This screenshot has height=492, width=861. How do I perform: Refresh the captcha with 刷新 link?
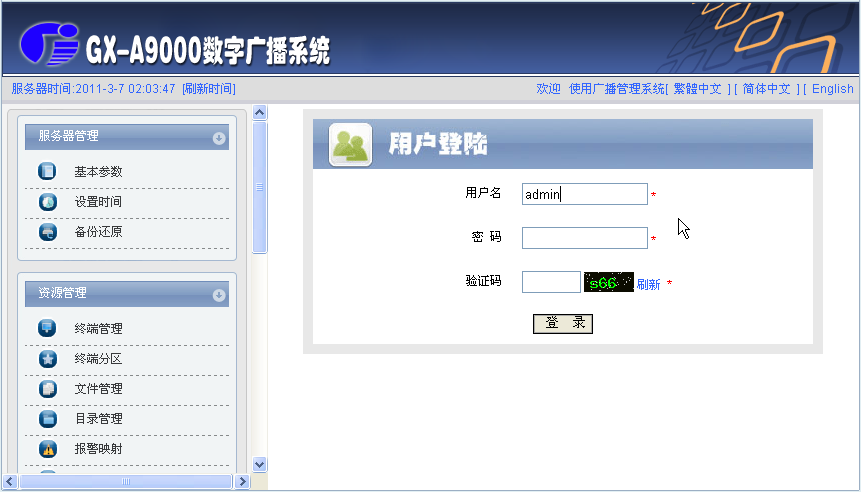(x=648, y=284)
